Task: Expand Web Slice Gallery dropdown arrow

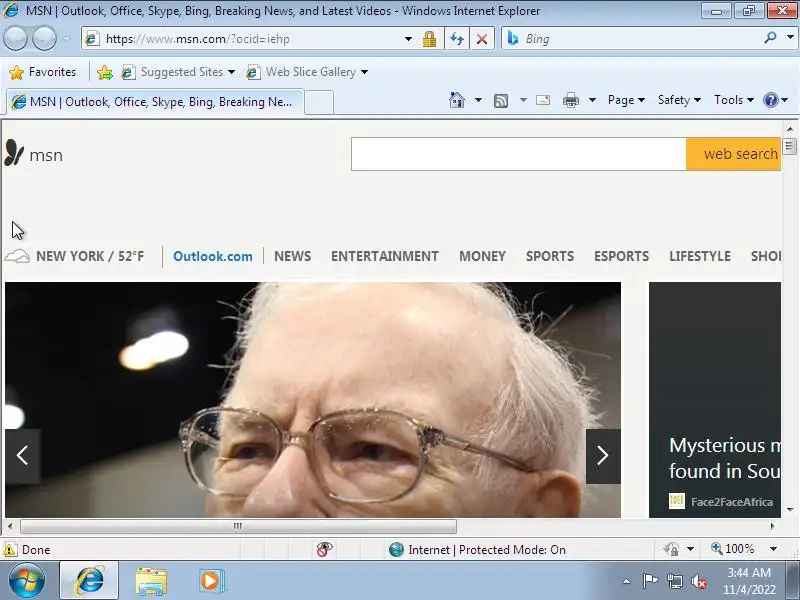Action: point(364,72)
